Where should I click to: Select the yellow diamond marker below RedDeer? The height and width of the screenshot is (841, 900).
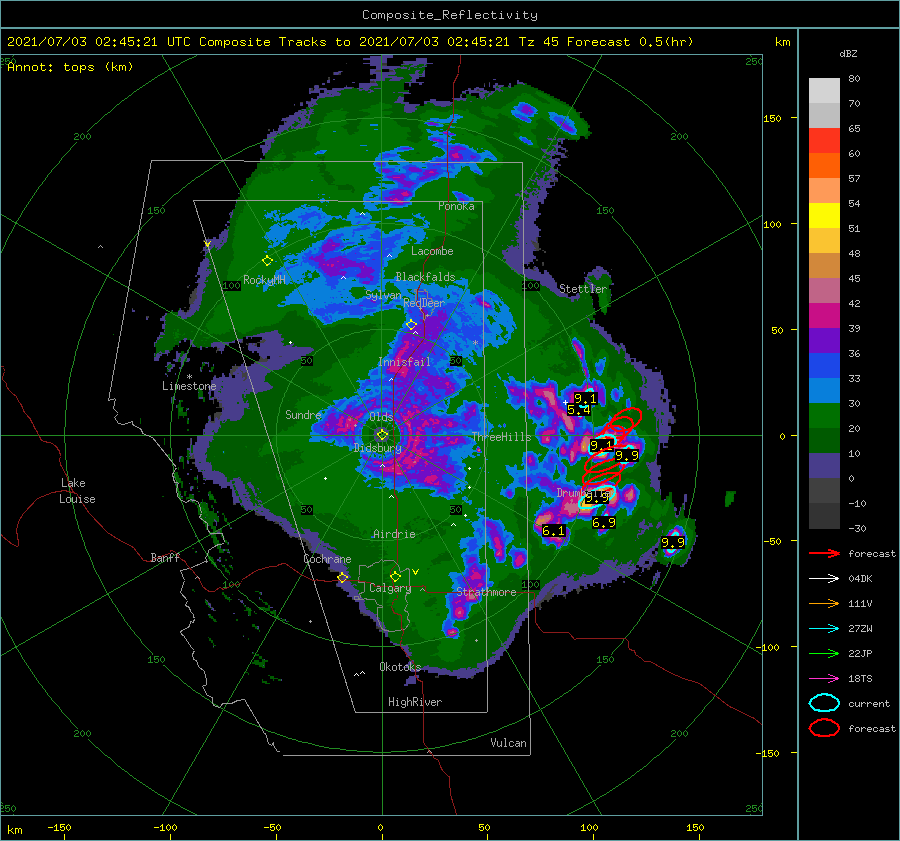411,325
